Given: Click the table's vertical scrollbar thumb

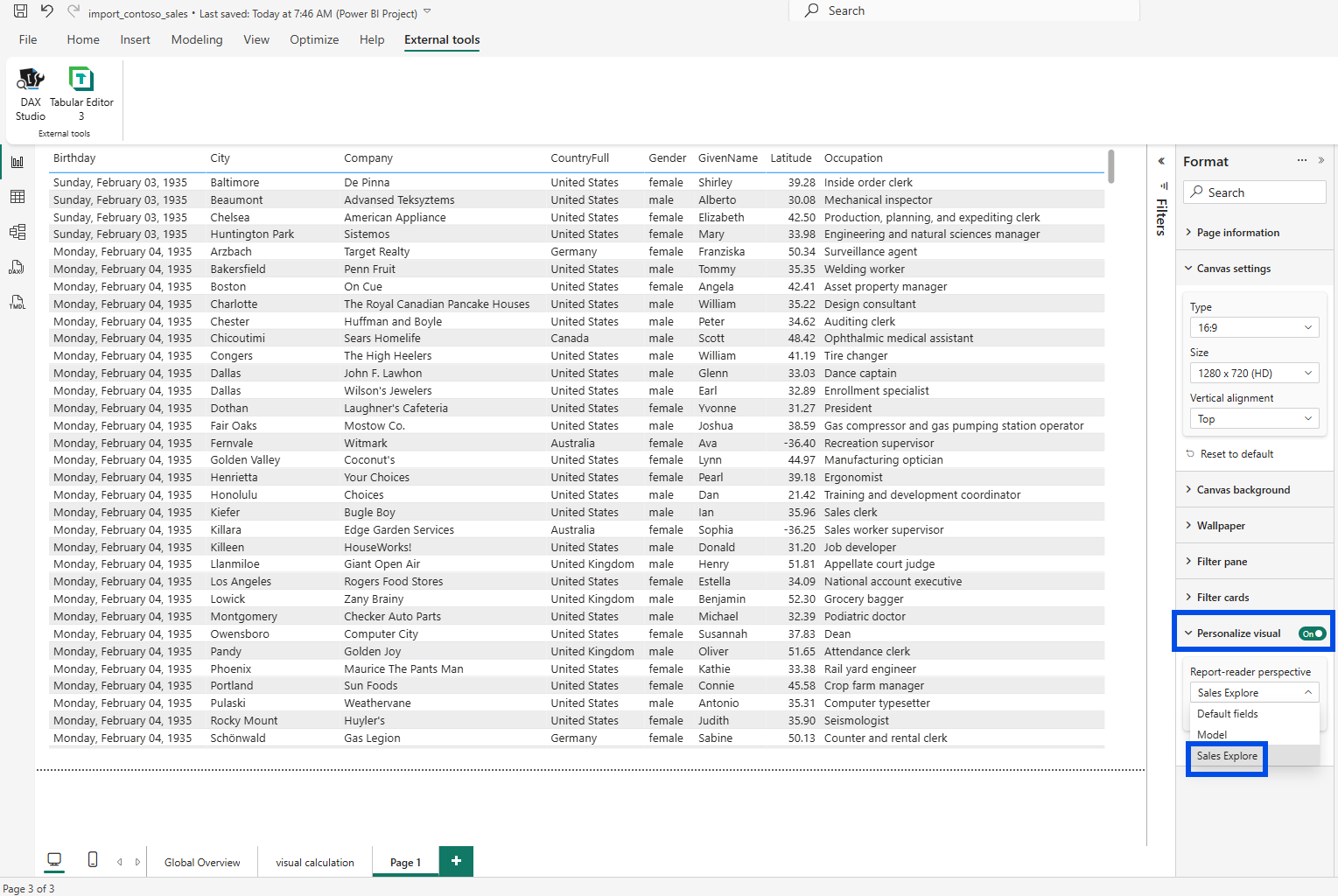Looking at the screenshot, I should 1111,166.
